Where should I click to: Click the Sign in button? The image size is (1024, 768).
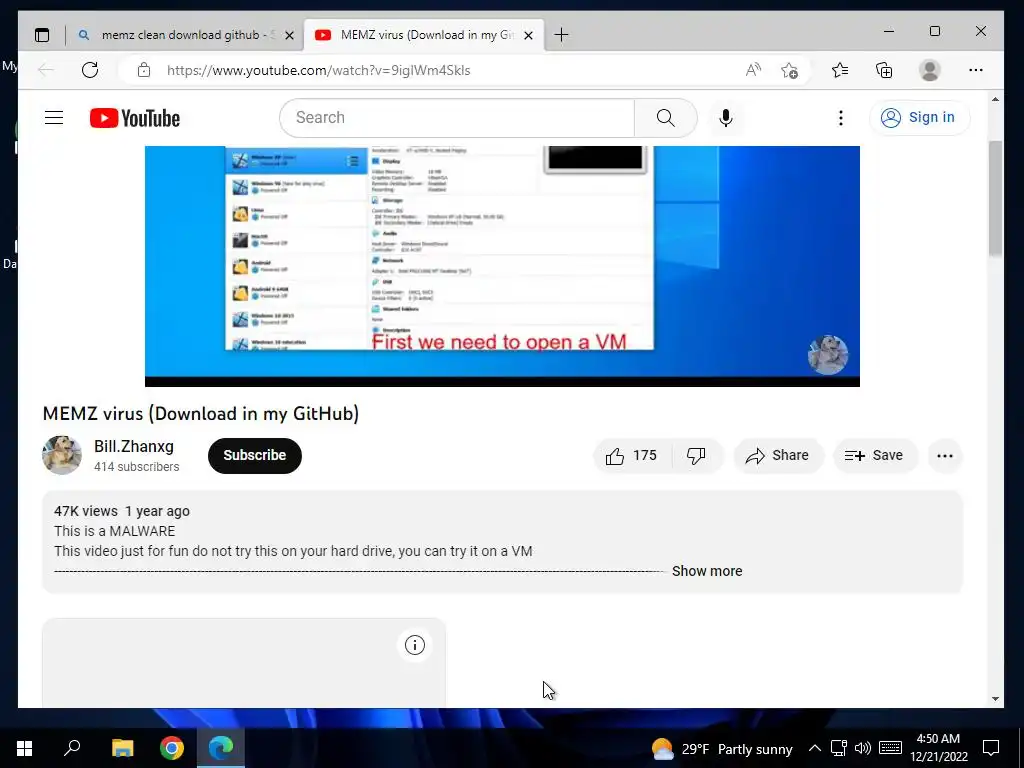coord(919,118)
